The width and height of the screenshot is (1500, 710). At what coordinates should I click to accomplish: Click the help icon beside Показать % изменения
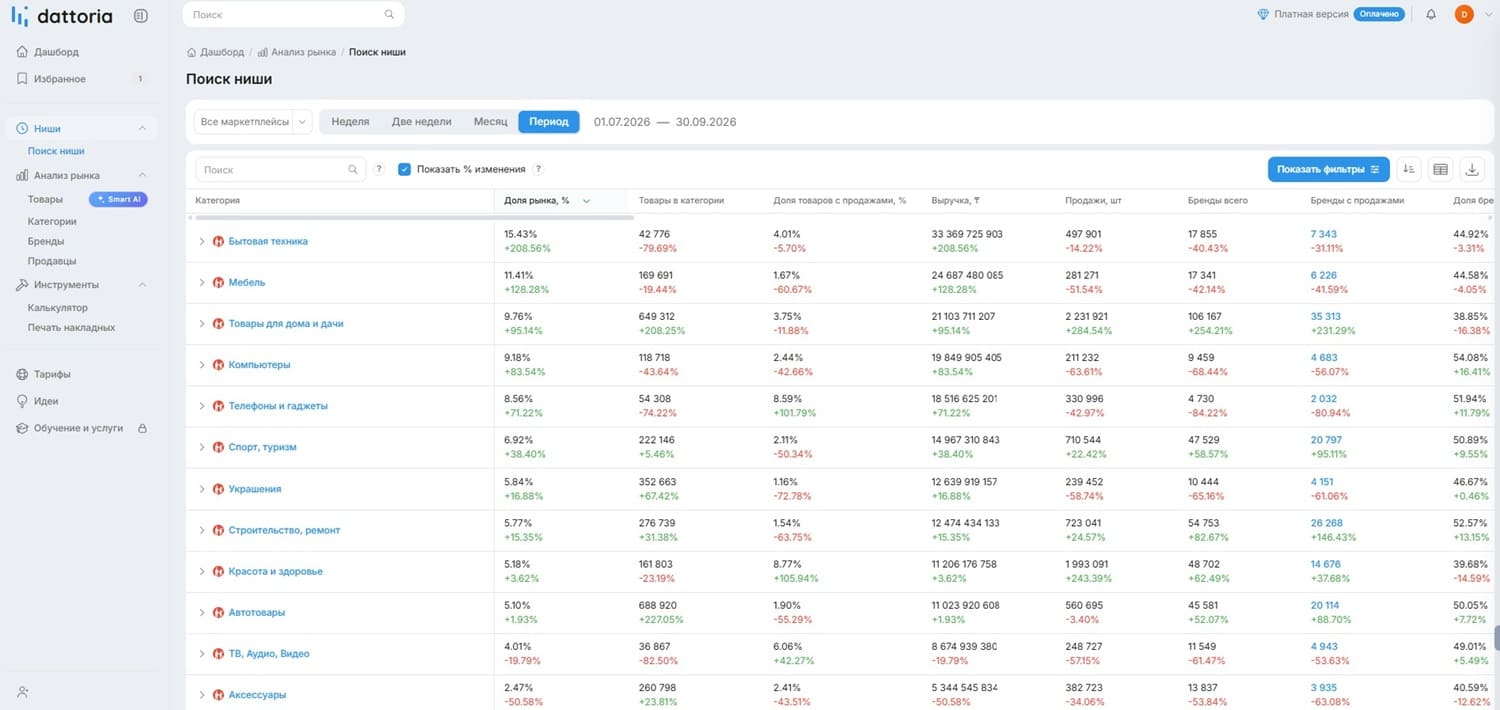[538, 170]
